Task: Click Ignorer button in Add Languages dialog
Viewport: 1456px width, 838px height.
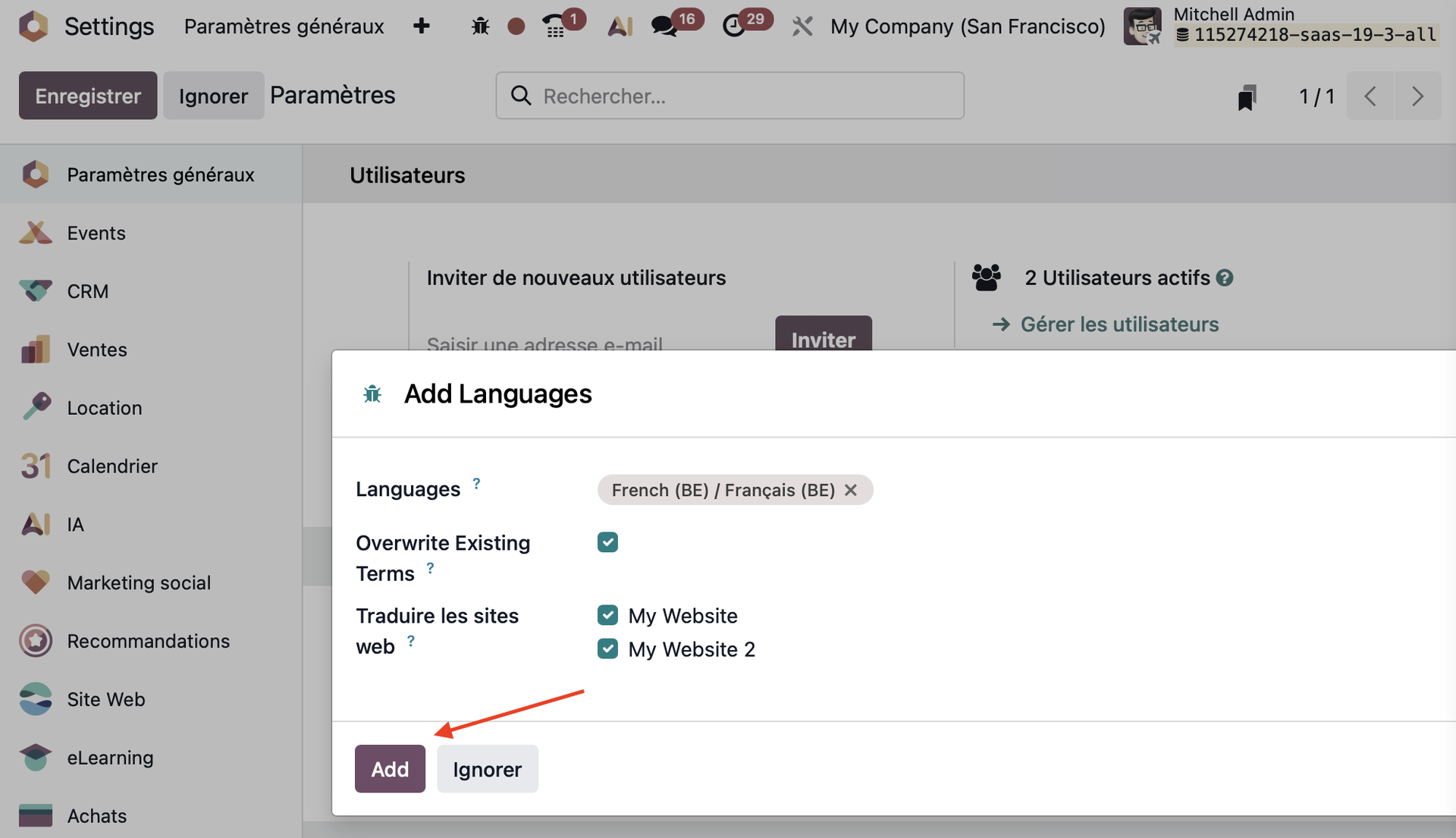Action: coord(487,769)
